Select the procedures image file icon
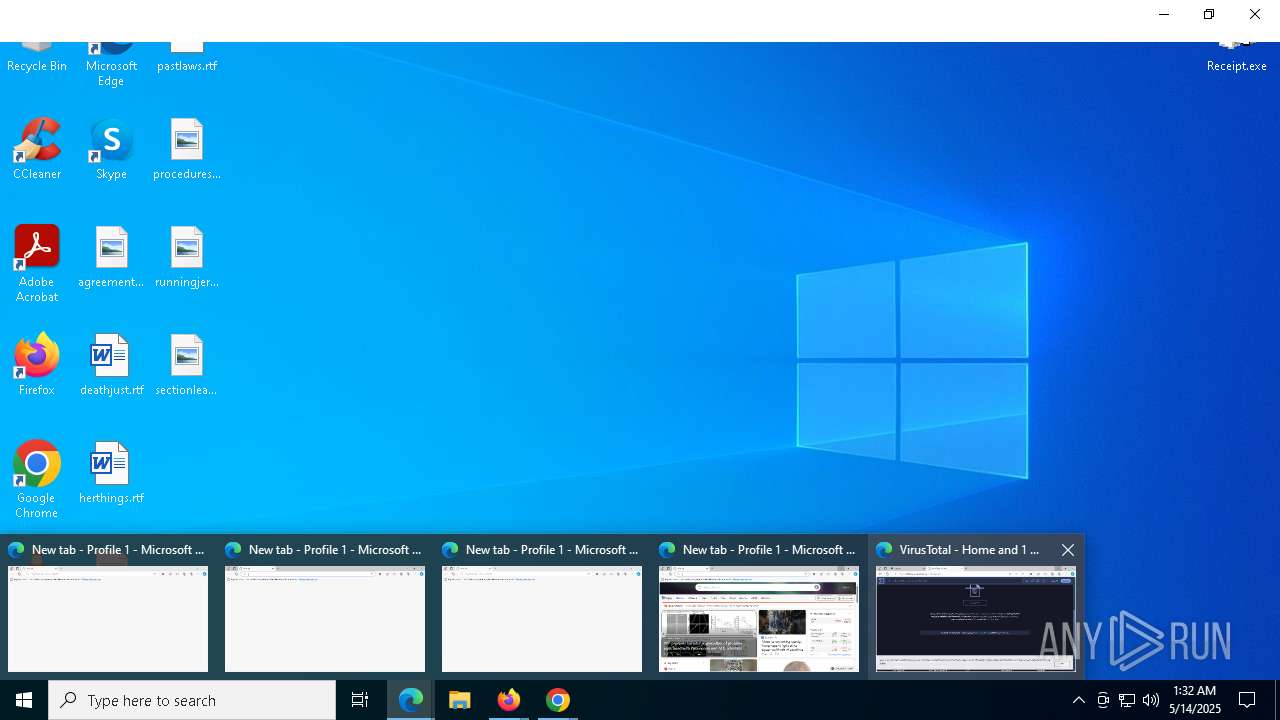 (x=187, y=149)
